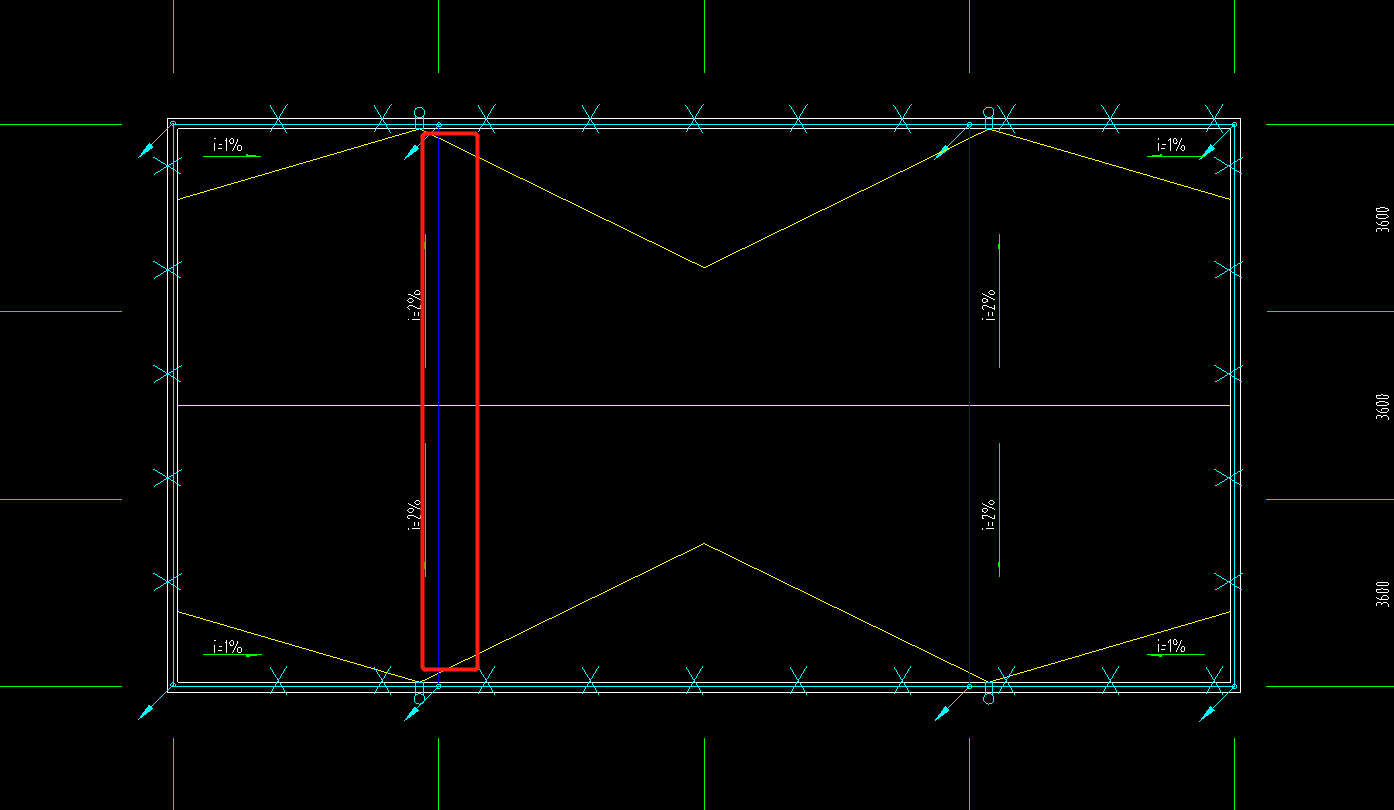Screen dimensions: 1394x810
Task: Select the bottom-left i=1% slope label
Action: 227,647
